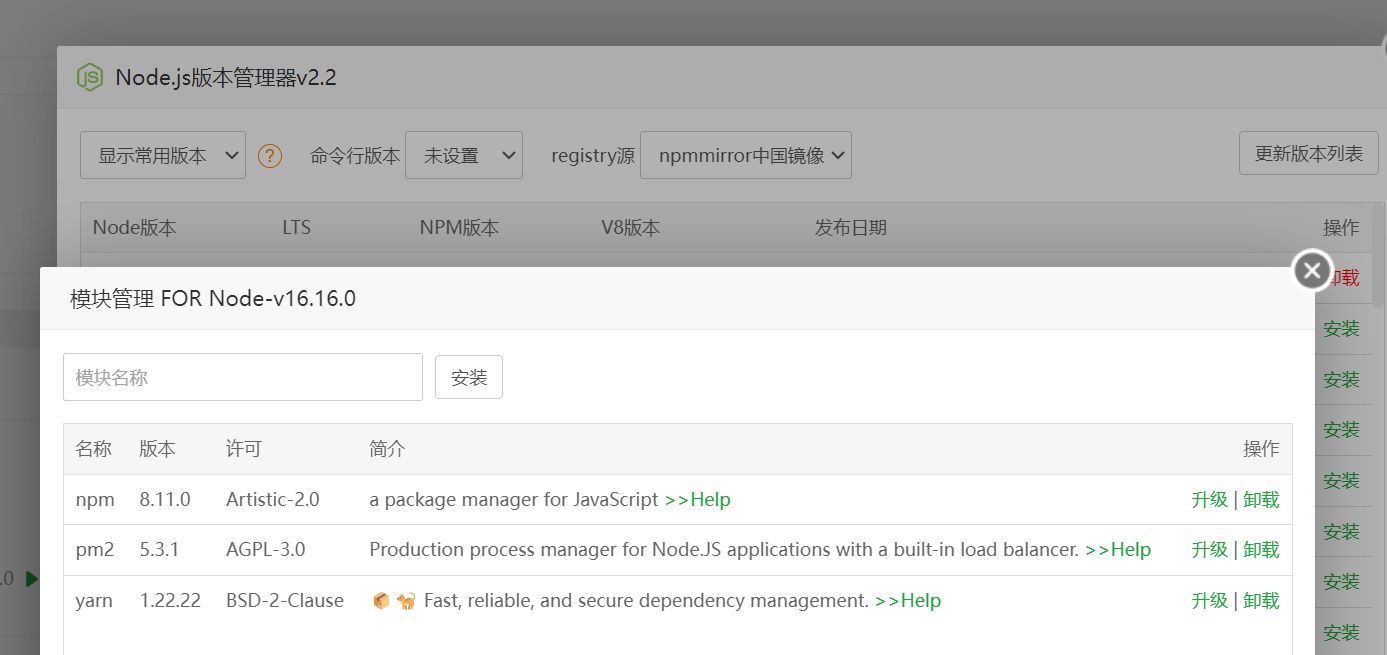Click the pm2 module name cell

95,549
